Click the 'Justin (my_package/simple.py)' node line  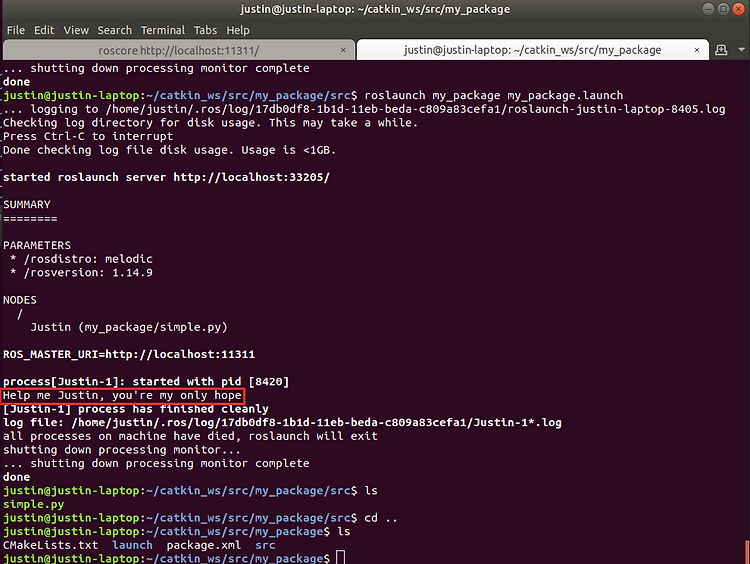(x=129, y=327)
